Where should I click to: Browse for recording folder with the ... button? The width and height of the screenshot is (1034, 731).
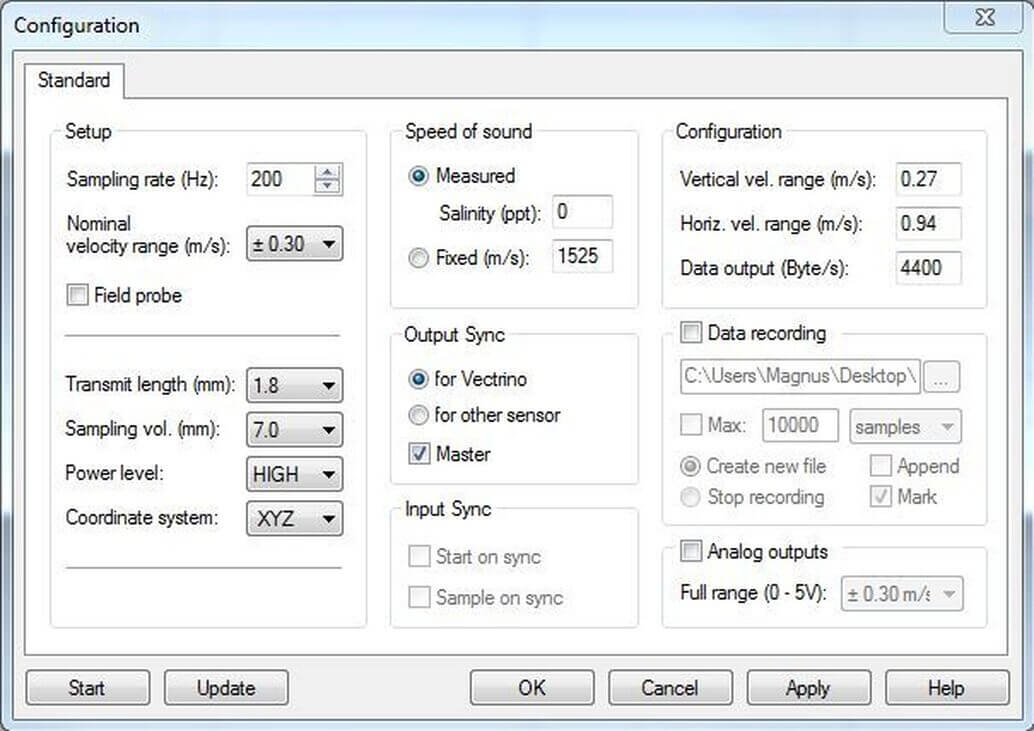point(941,376)
